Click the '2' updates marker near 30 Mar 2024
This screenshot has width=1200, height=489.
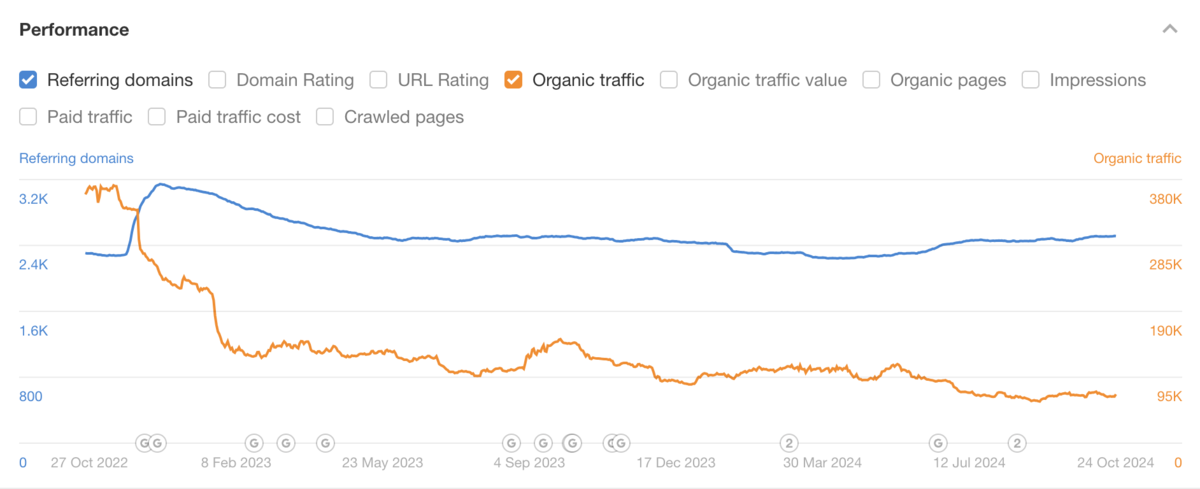(789, 442)
